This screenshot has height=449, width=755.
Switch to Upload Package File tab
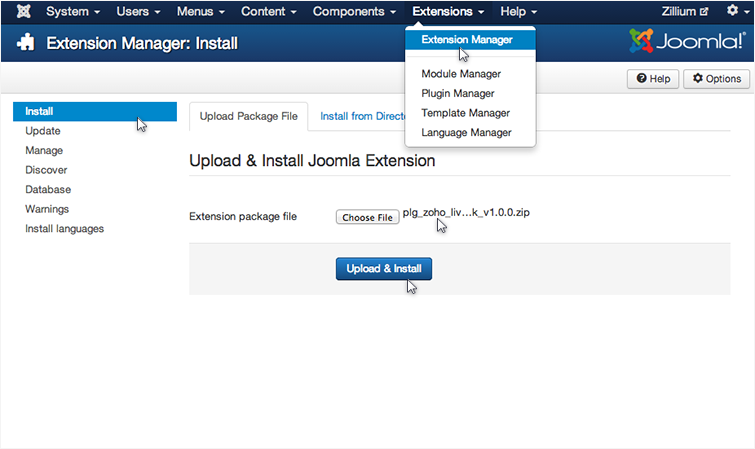[248, 116]
